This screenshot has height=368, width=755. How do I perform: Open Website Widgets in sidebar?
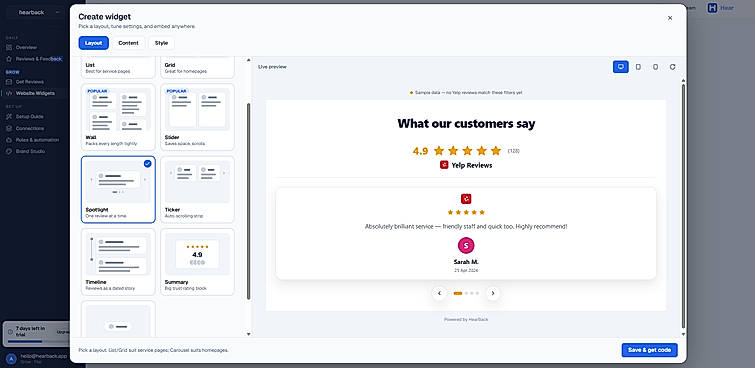(x=35, y=93)
